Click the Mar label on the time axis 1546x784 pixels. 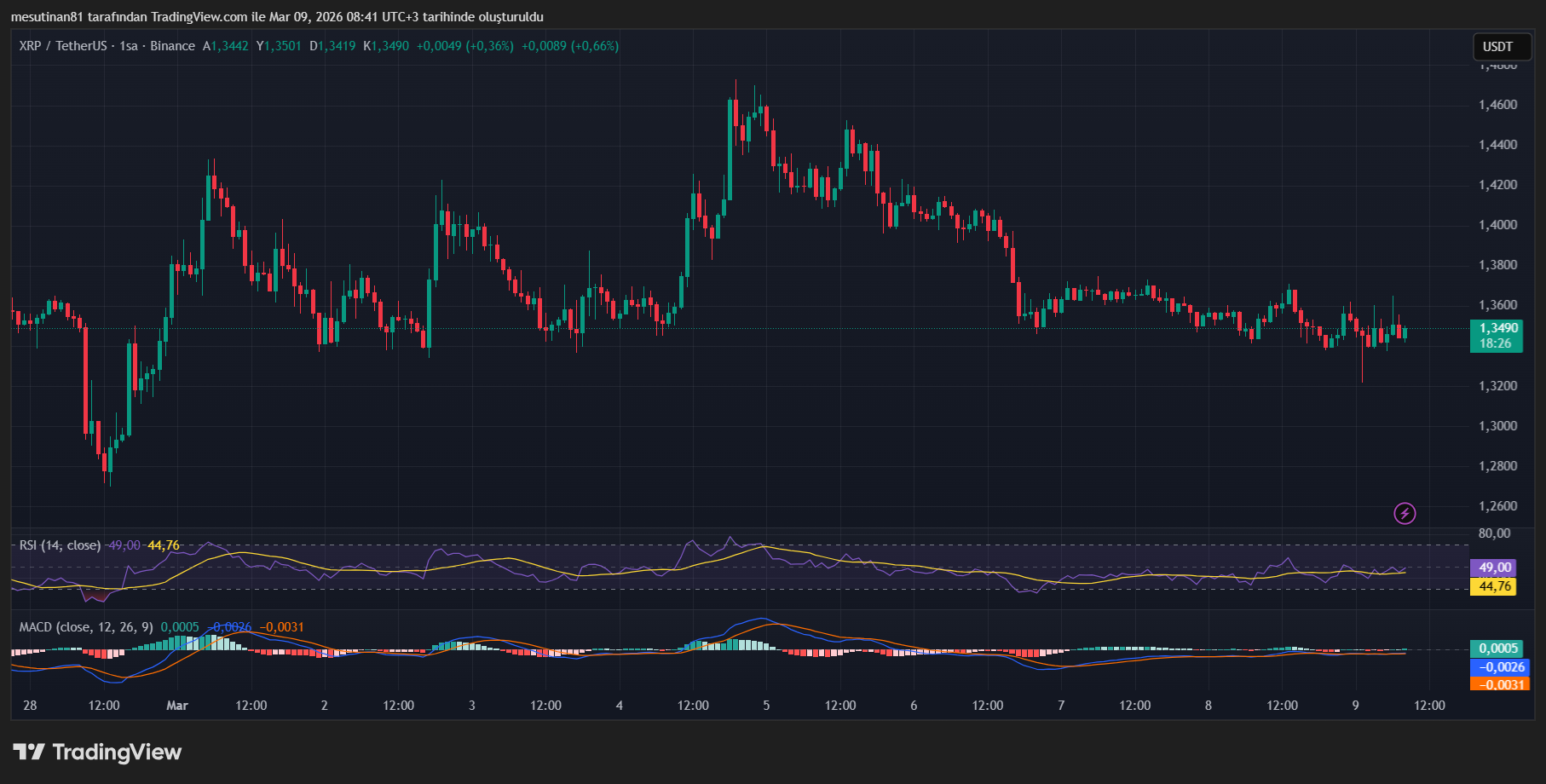[176, 706]
